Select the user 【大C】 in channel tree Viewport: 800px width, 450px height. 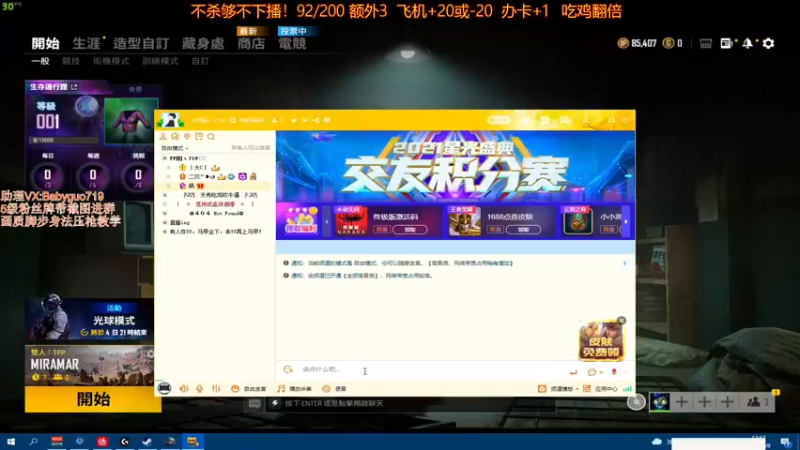pyautogui.click(x=198, y=167)
